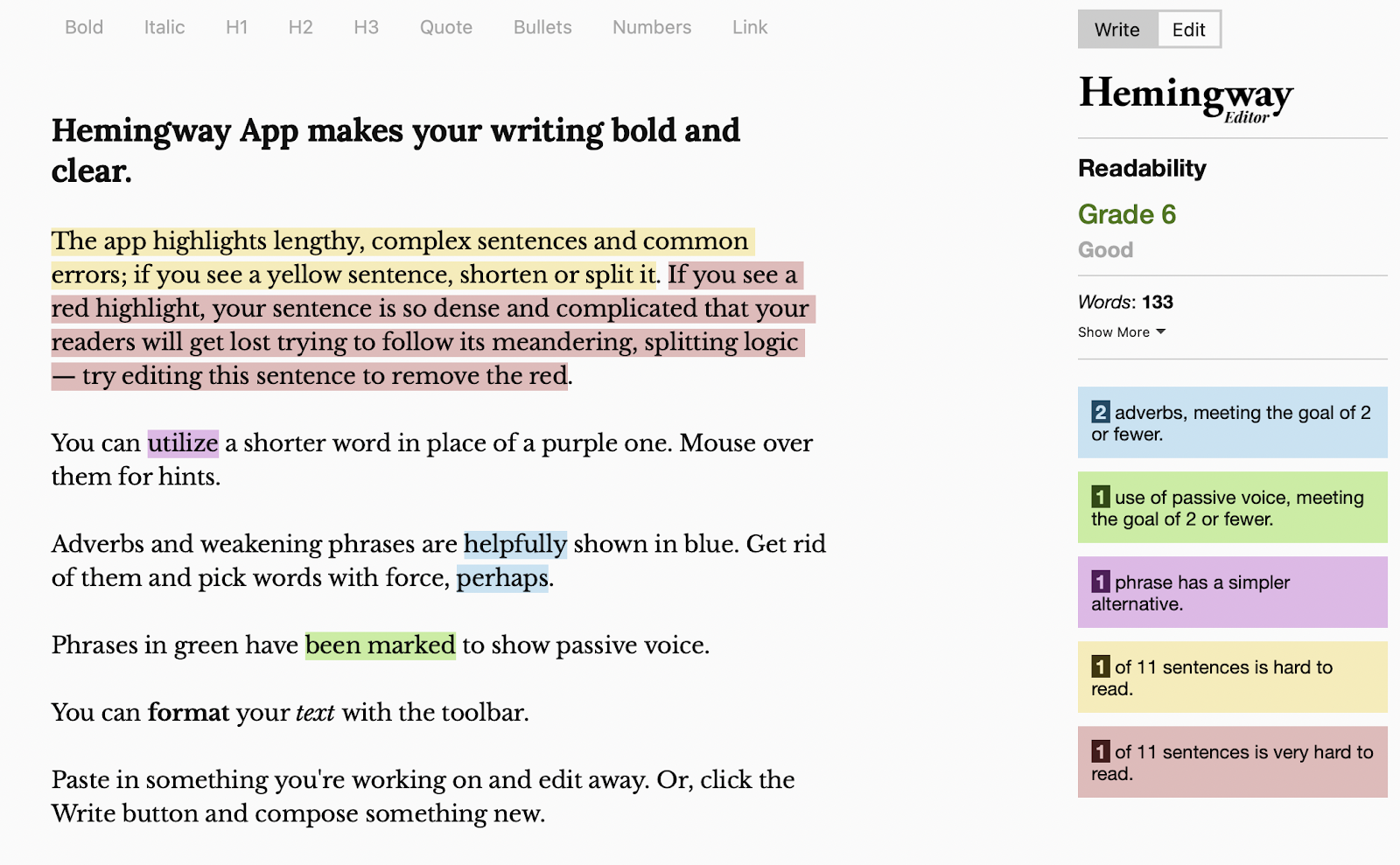The width and height of the screenshot is (1400, 865).
Task: Click the Hemingway Editor logo
Action: [x=1186, y=97]
